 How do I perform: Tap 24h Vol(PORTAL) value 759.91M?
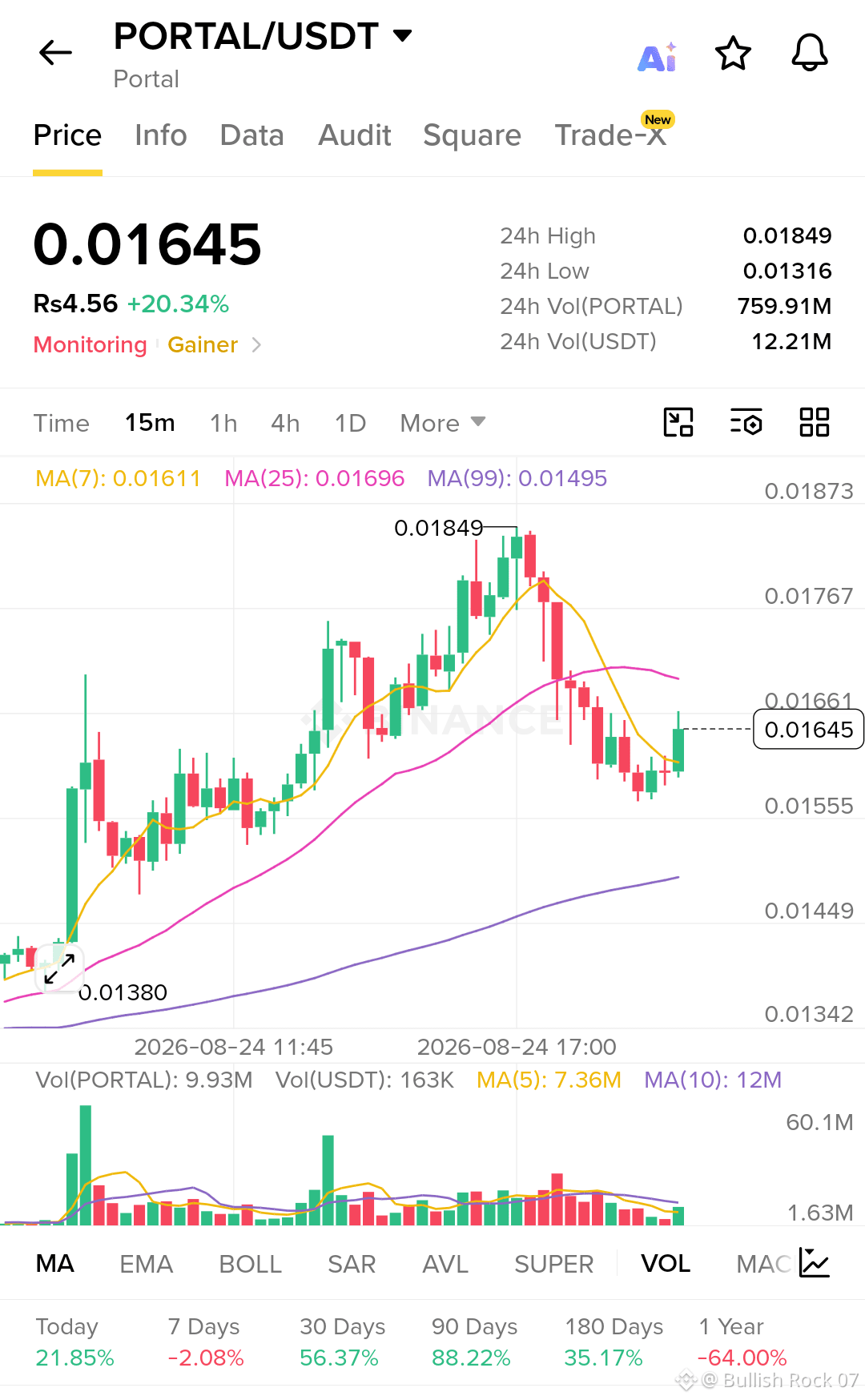coord(784,306)
